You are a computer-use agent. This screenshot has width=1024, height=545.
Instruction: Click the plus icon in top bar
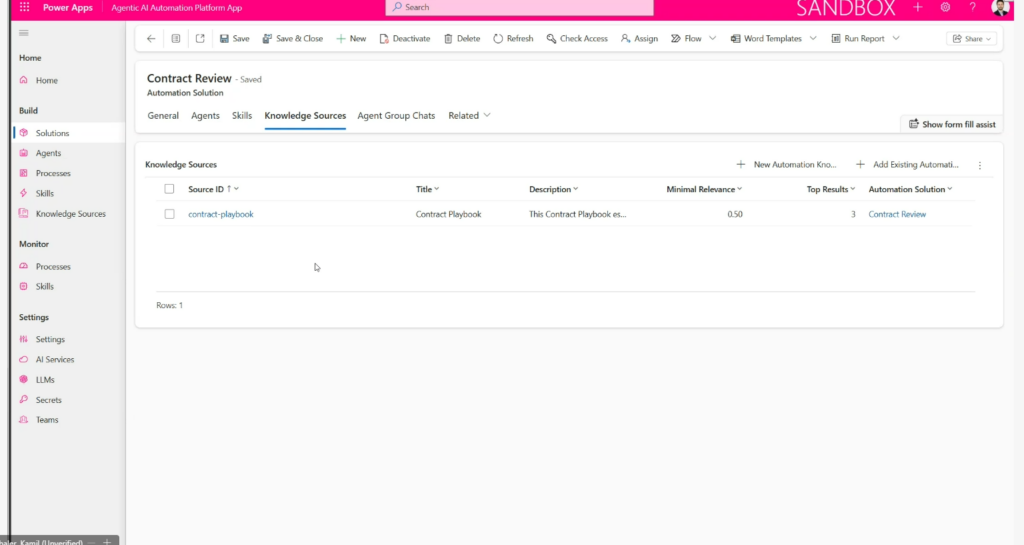(x=918, y=7)
